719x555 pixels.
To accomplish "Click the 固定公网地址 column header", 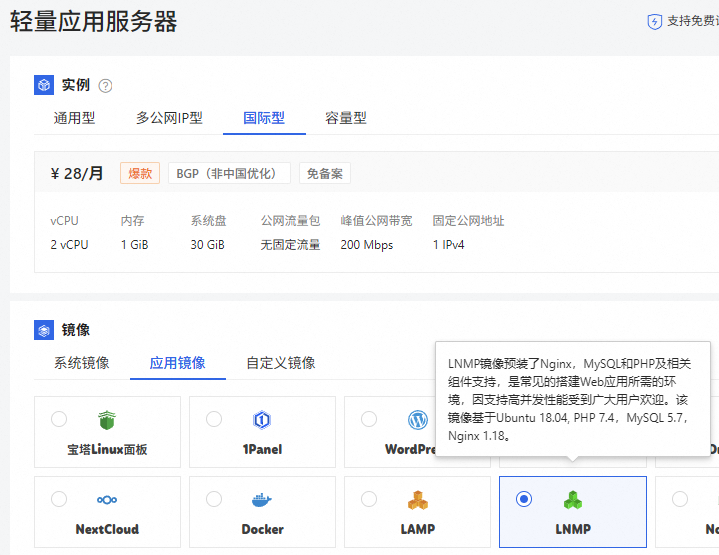I will pyautogui.click(x=468, y=221).
